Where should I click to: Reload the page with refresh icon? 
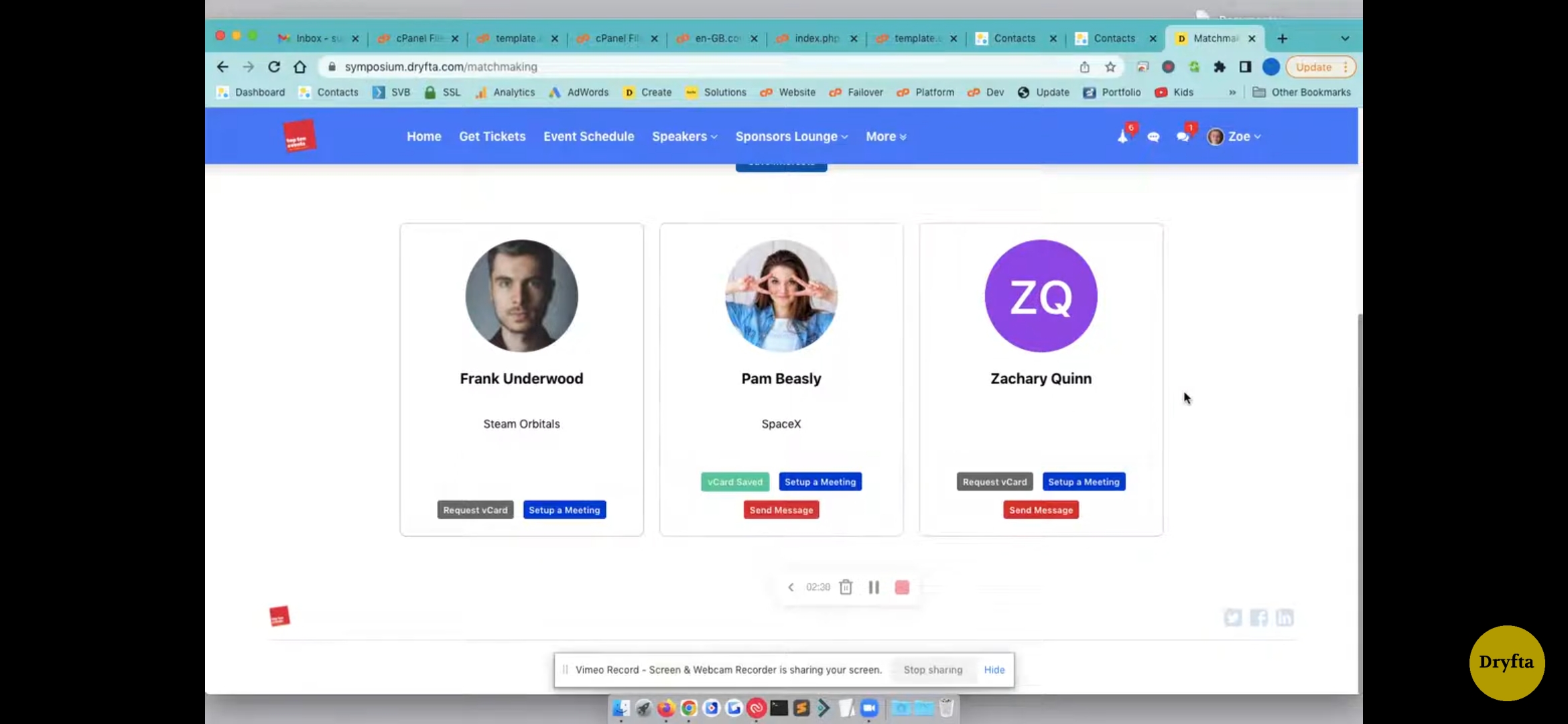[274, 66]
